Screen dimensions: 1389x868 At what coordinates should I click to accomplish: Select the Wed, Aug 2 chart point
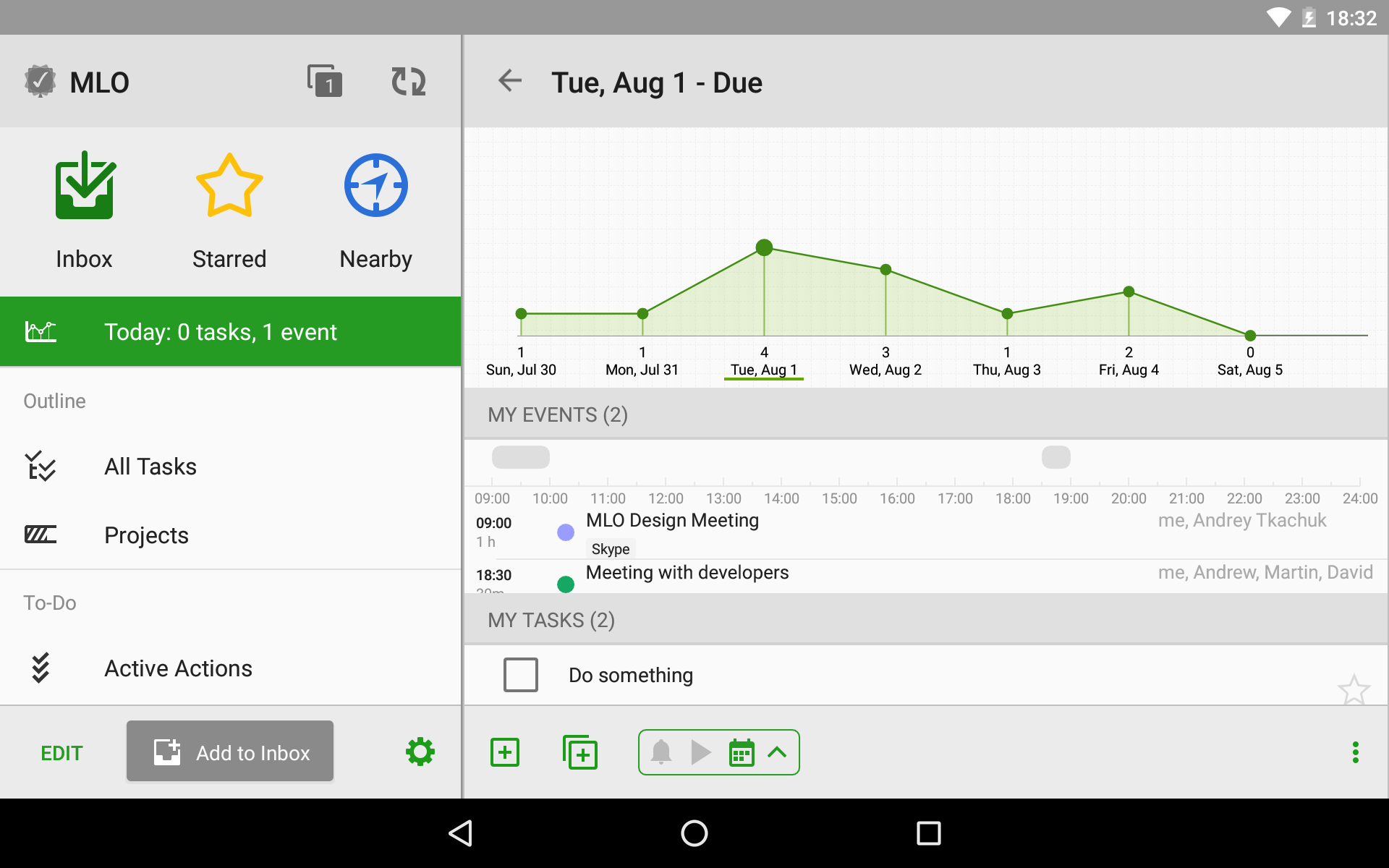[x=885, y=270]
